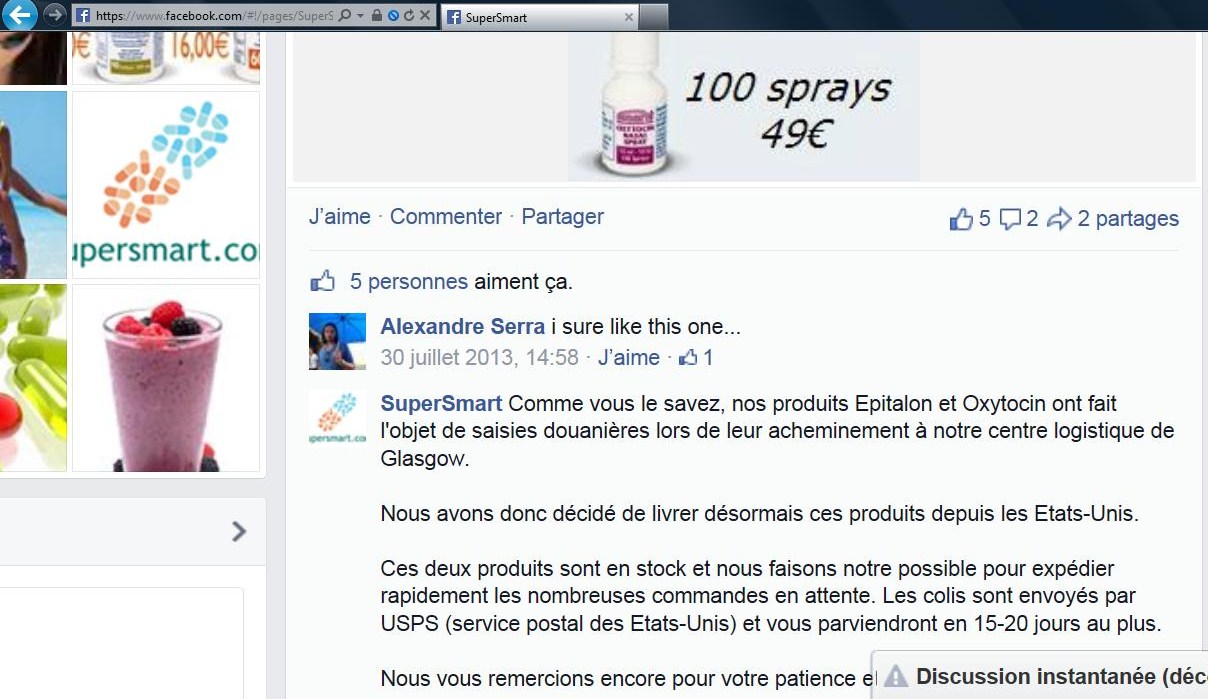Click the security lock icon in the address bar
The height and width of the screenshot is (699, 1208).
(376, 16)
